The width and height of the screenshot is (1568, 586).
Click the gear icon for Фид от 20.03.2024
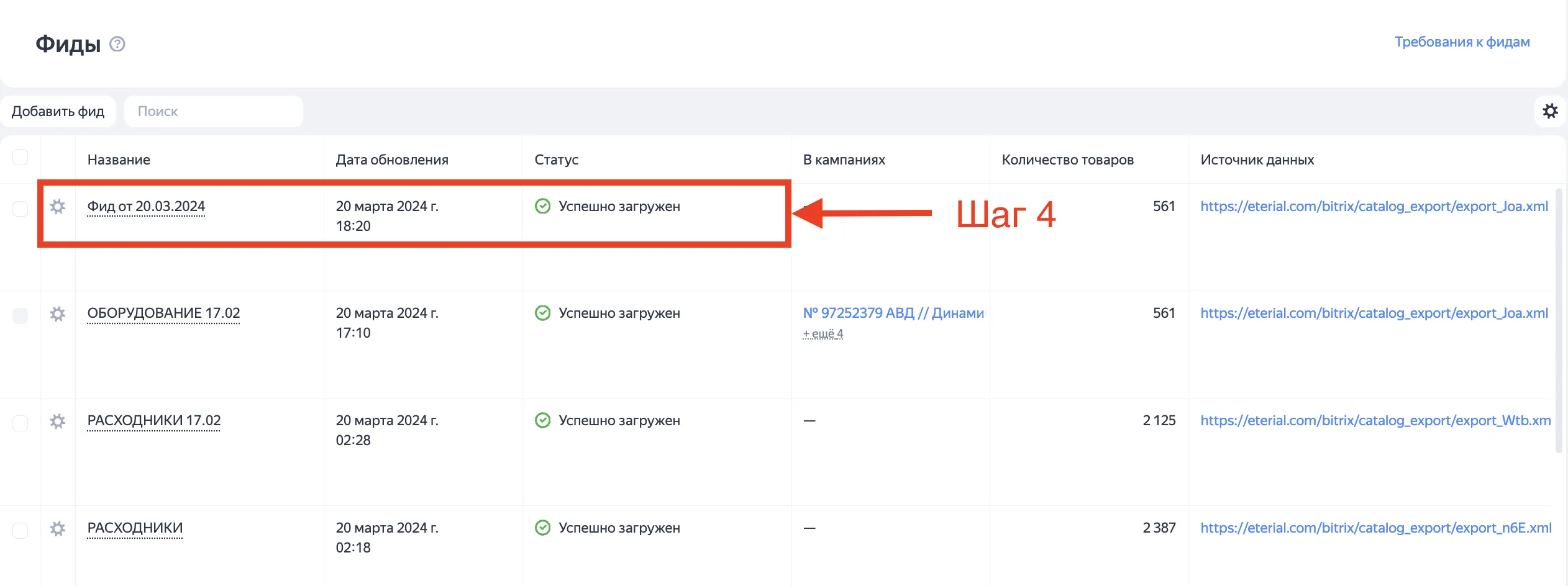tap(58, 208)
